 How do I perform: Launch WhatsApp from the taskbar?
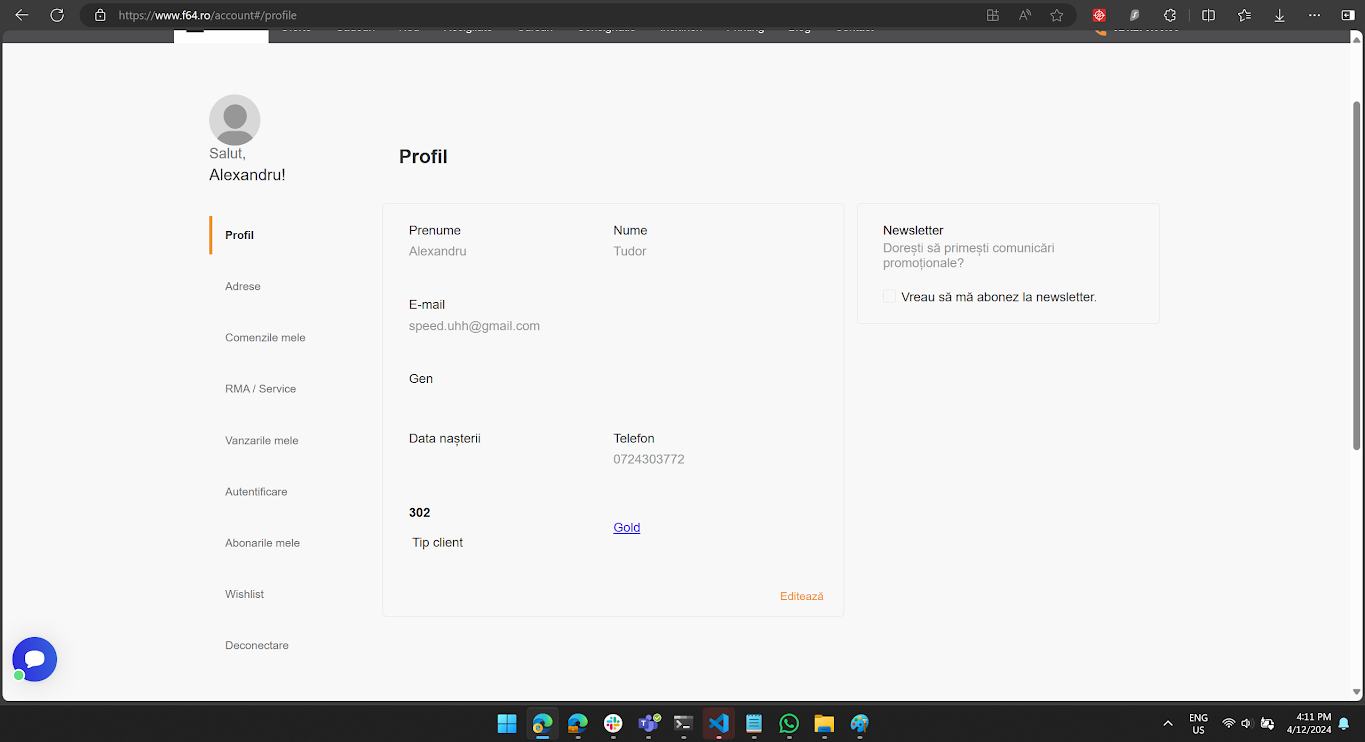[x=789, y=723]
